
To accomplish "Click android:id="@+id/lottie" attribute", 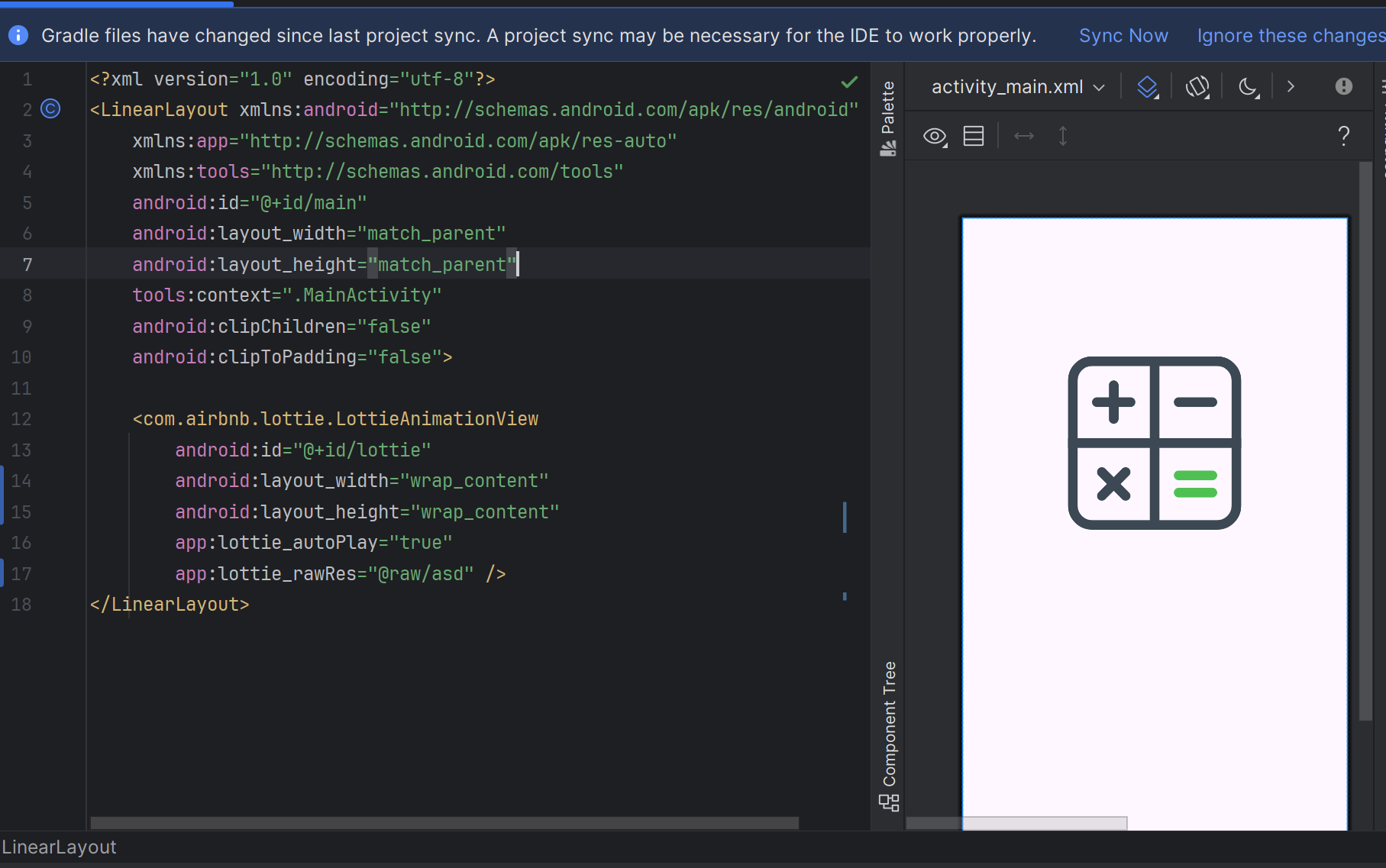I will coord(303,450).
